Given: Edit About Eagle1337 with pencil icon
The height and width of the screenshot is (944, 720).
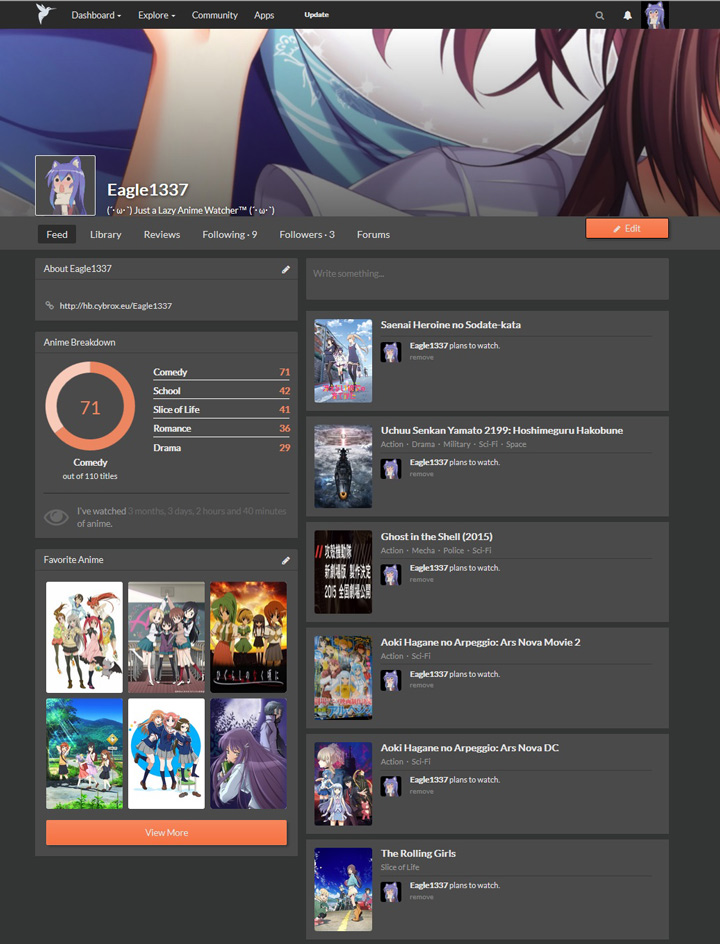Looking at the screenshot, I should click(x=286, y=269).
